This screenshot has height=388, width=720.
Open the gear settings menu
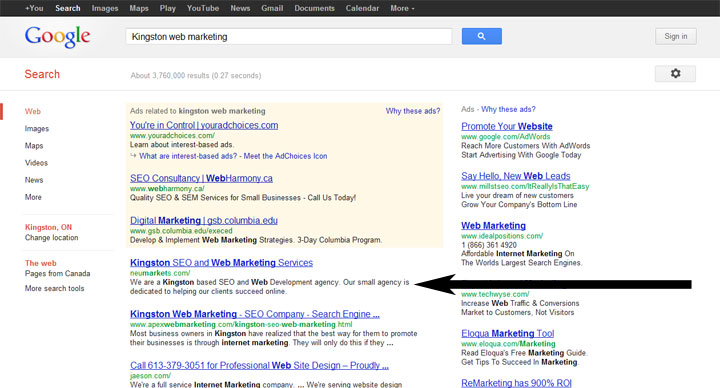(675, 73)
